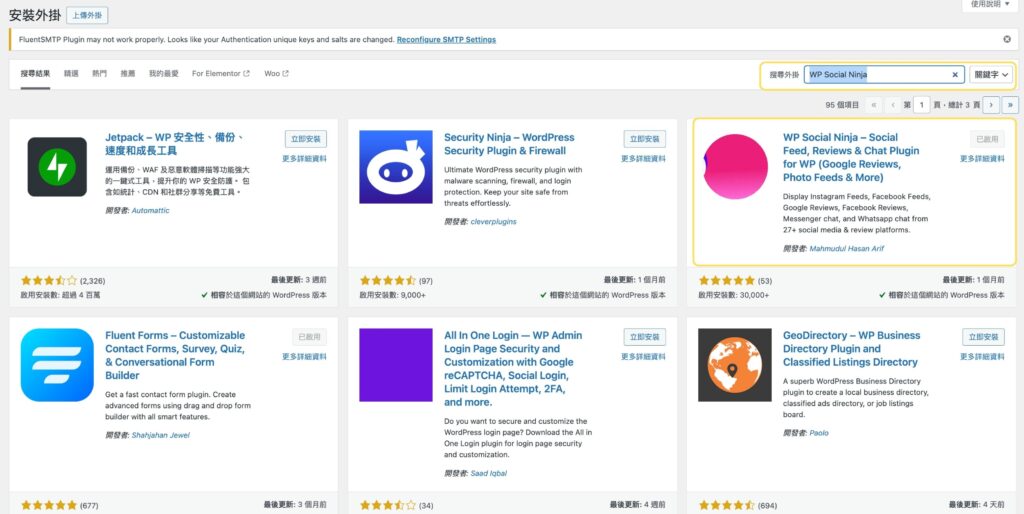Screen dimensions: 1024x514
Task: Dismiss the FluentSMTP notice
Action: [1007, 39]
